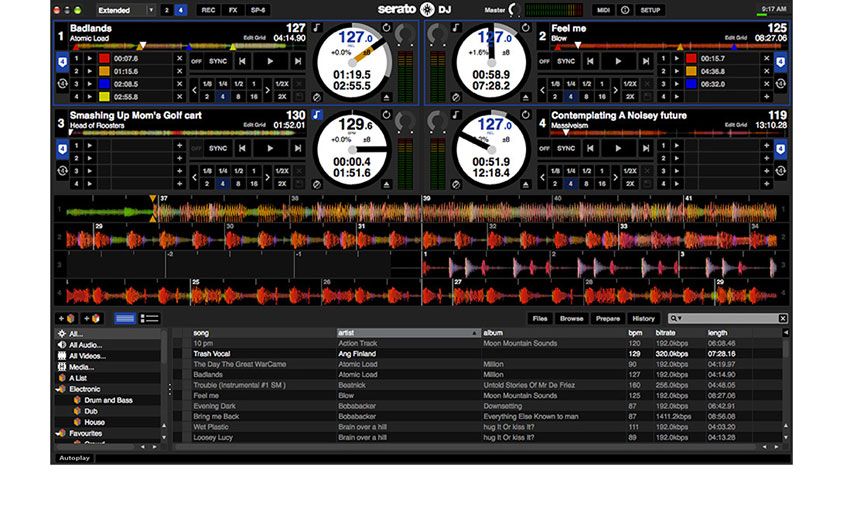This screenshot has width=850, height=505.
Task: Open the REC recording panel
Action: tap(208, 10)
